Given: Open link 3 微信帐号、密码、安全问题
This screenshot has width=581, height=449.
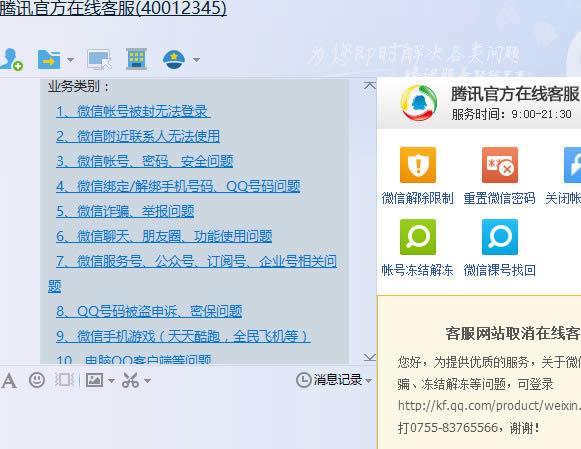Looking at the screenshot, I should pos(145,162).
